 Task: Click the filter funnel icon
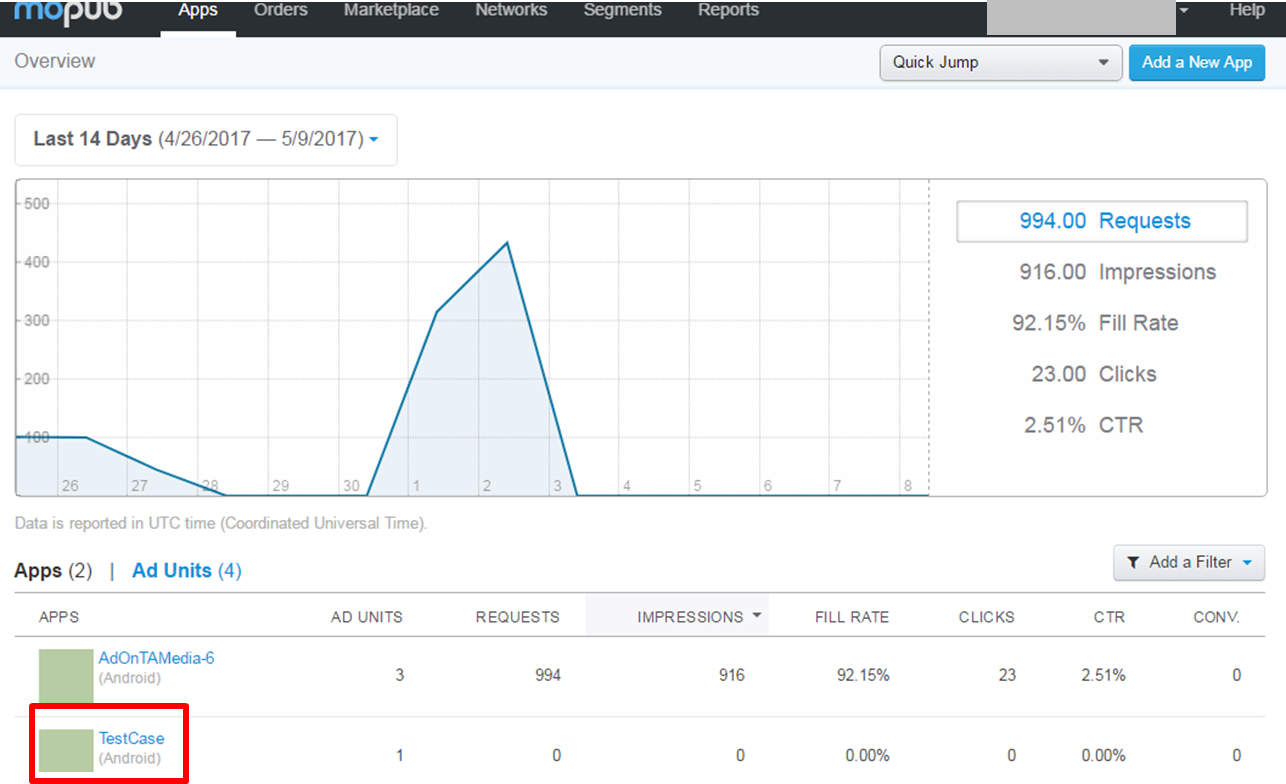pyautogui.click(x=1133, y=563)
